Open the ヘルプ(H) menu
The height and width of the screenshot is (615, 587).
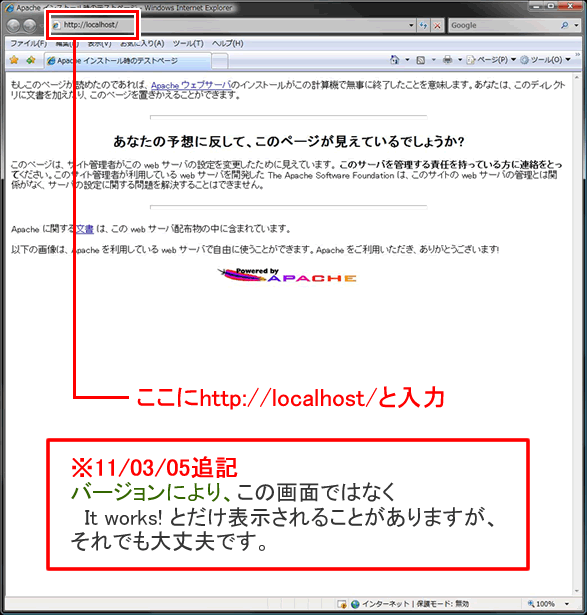click(228, 43)
